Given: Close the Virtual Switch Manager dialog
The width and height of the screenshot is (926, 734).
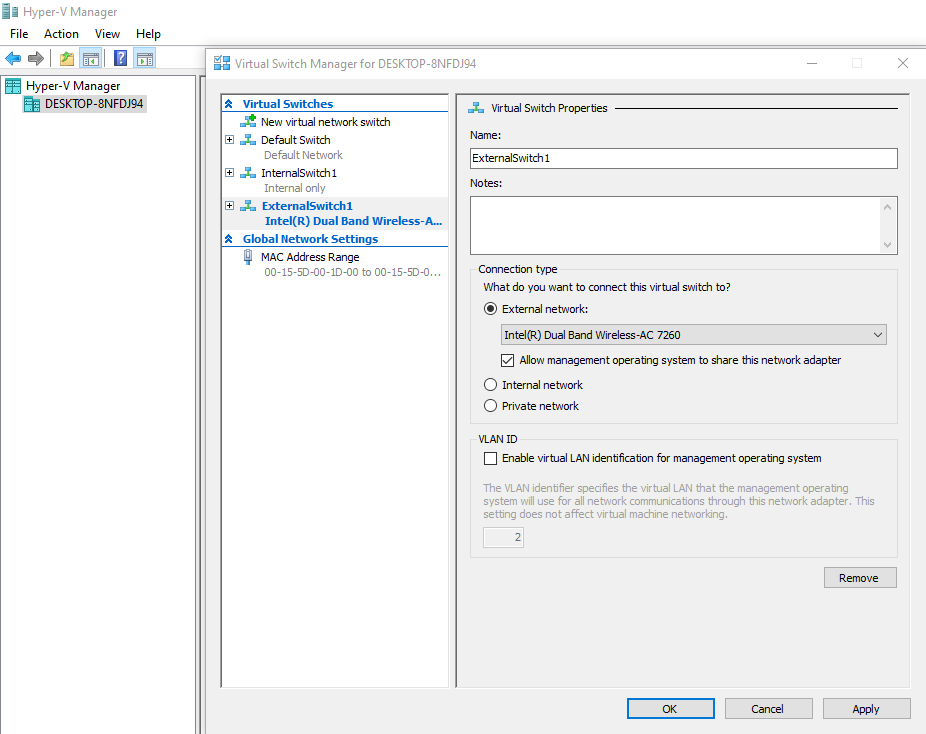Looking at the screenshot, I should tap(902, 63).
